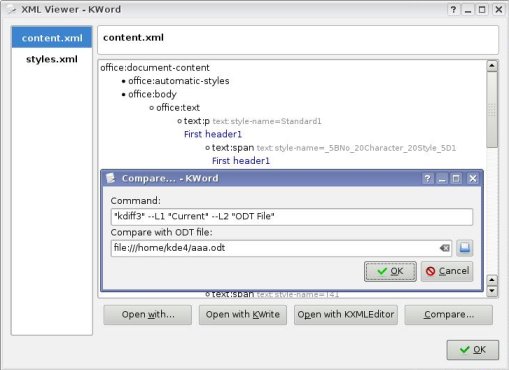This screenshot has height=370, width=509.
Task: Clear the ODT file path field
Action: pyautogui.click(x=445, y=248)
